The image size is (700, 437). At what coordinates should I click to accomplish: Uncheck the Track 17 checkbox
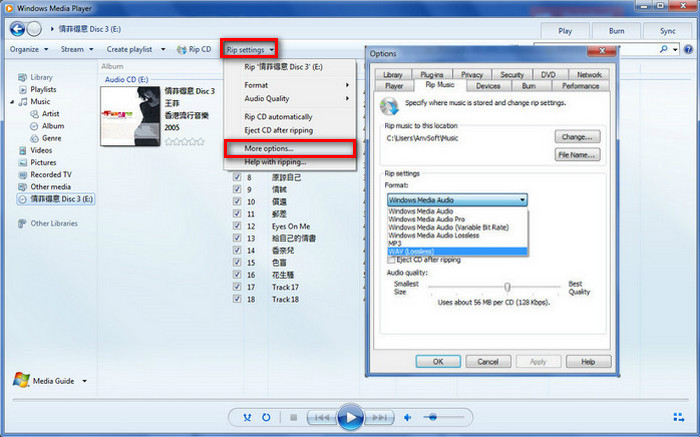[x=237, y=287]
